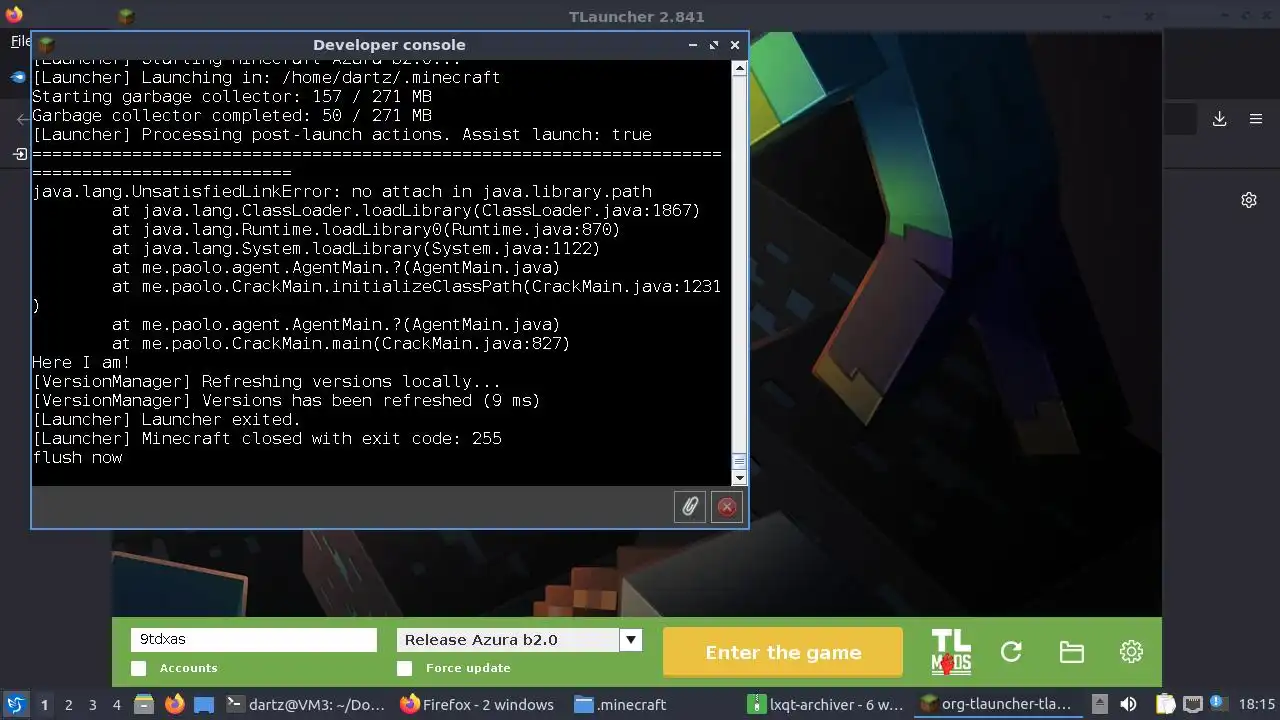Click the refresh versions icon
Image resolution: width=1280 pixels, height=720 pixels.
click(1011, 652)
